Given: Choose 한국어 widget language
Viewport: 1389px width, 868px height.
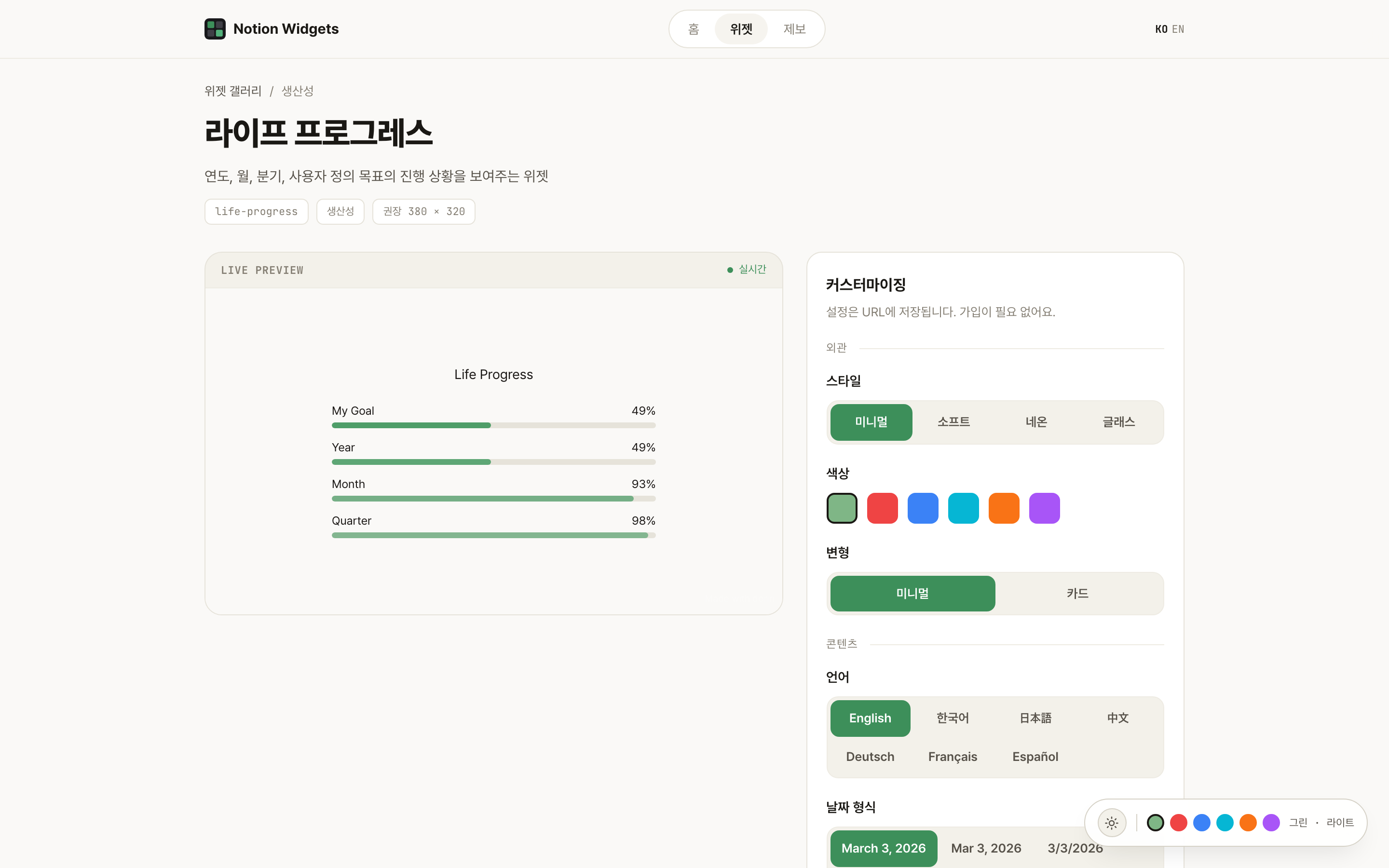Looking at the screenshot, I should coord(953,718).
